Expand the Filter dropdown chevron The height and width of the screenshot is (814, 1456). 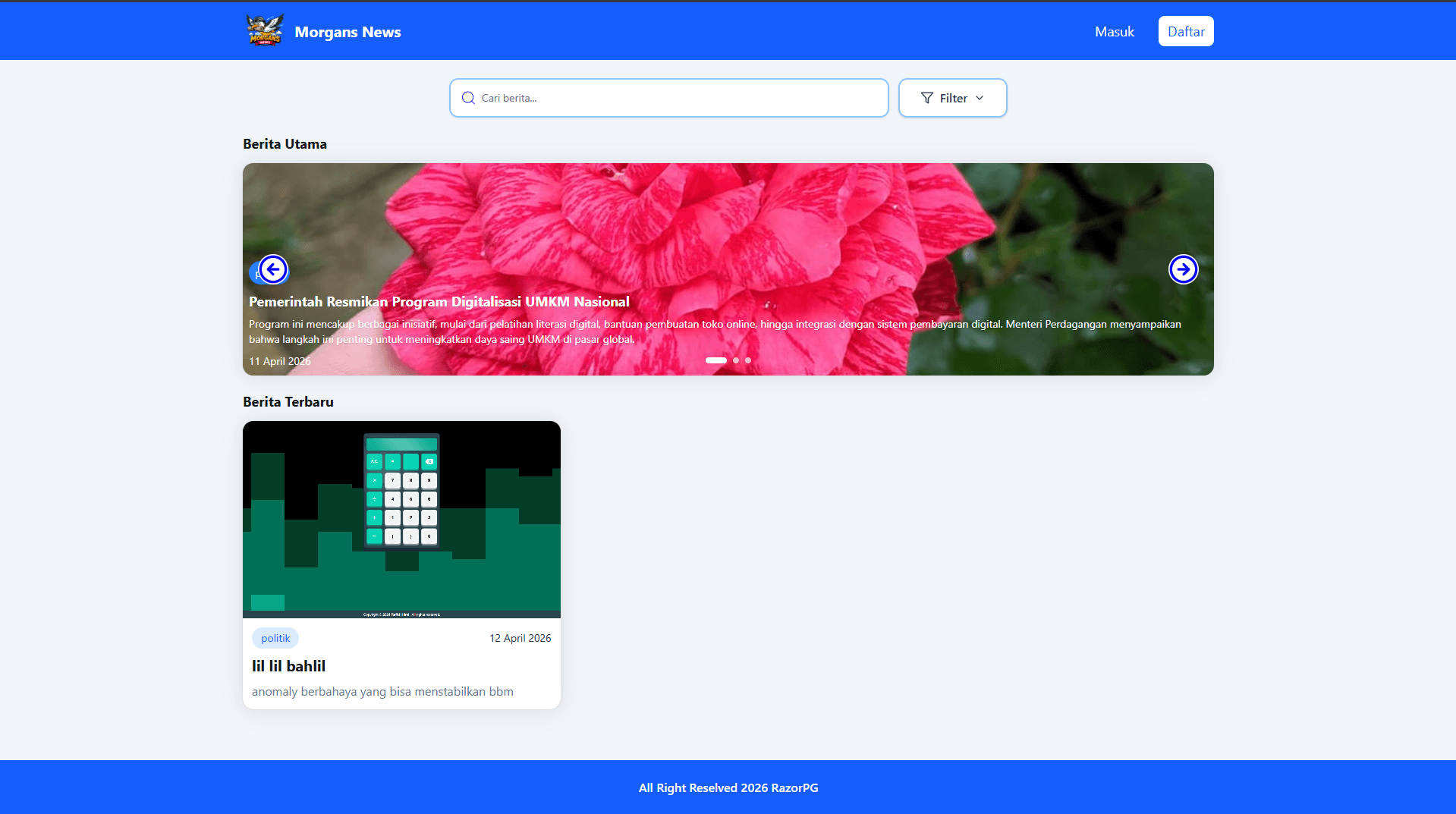tap(980, 98)
